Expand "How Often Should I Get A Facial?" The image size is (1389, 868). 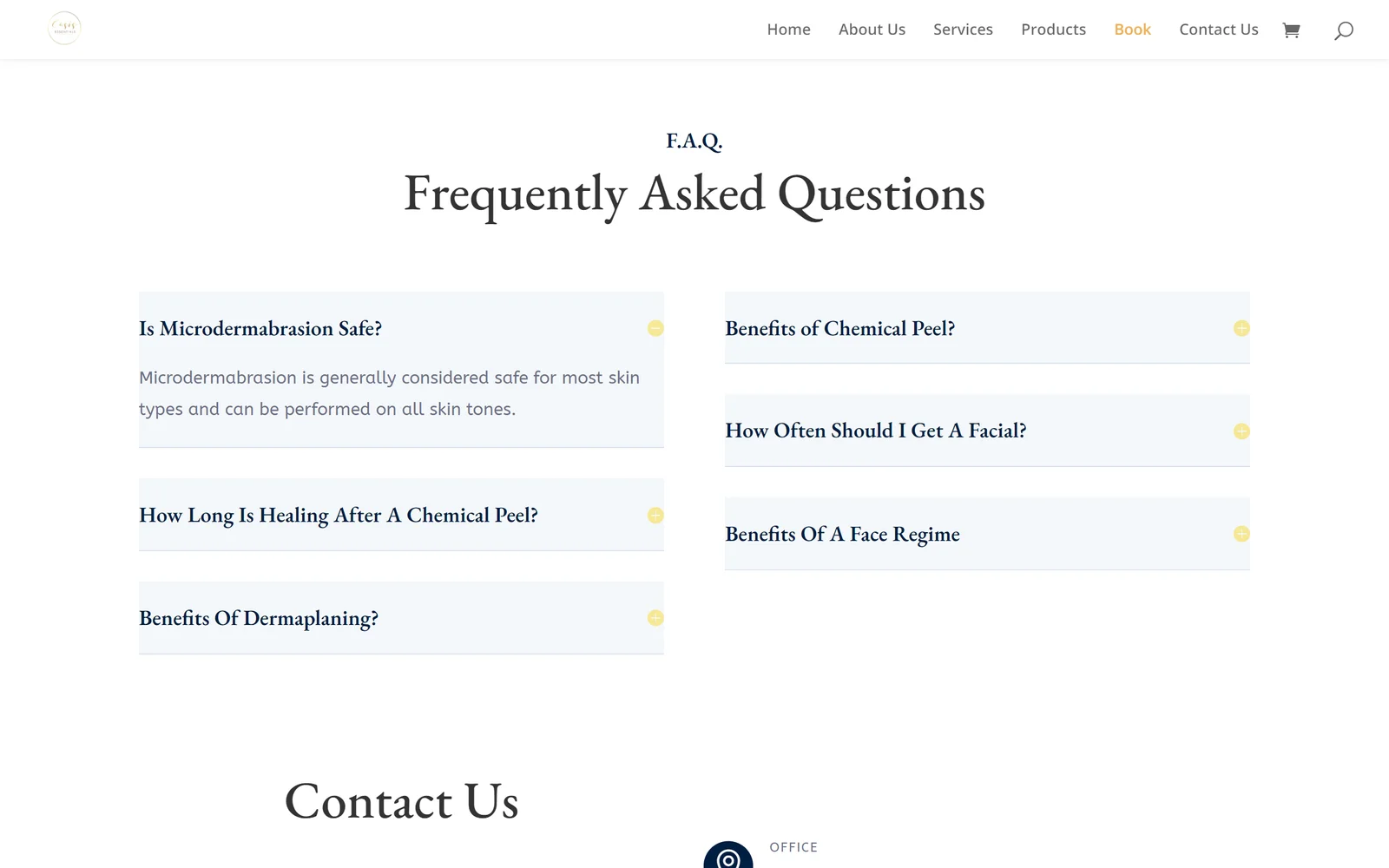point(875,431)
